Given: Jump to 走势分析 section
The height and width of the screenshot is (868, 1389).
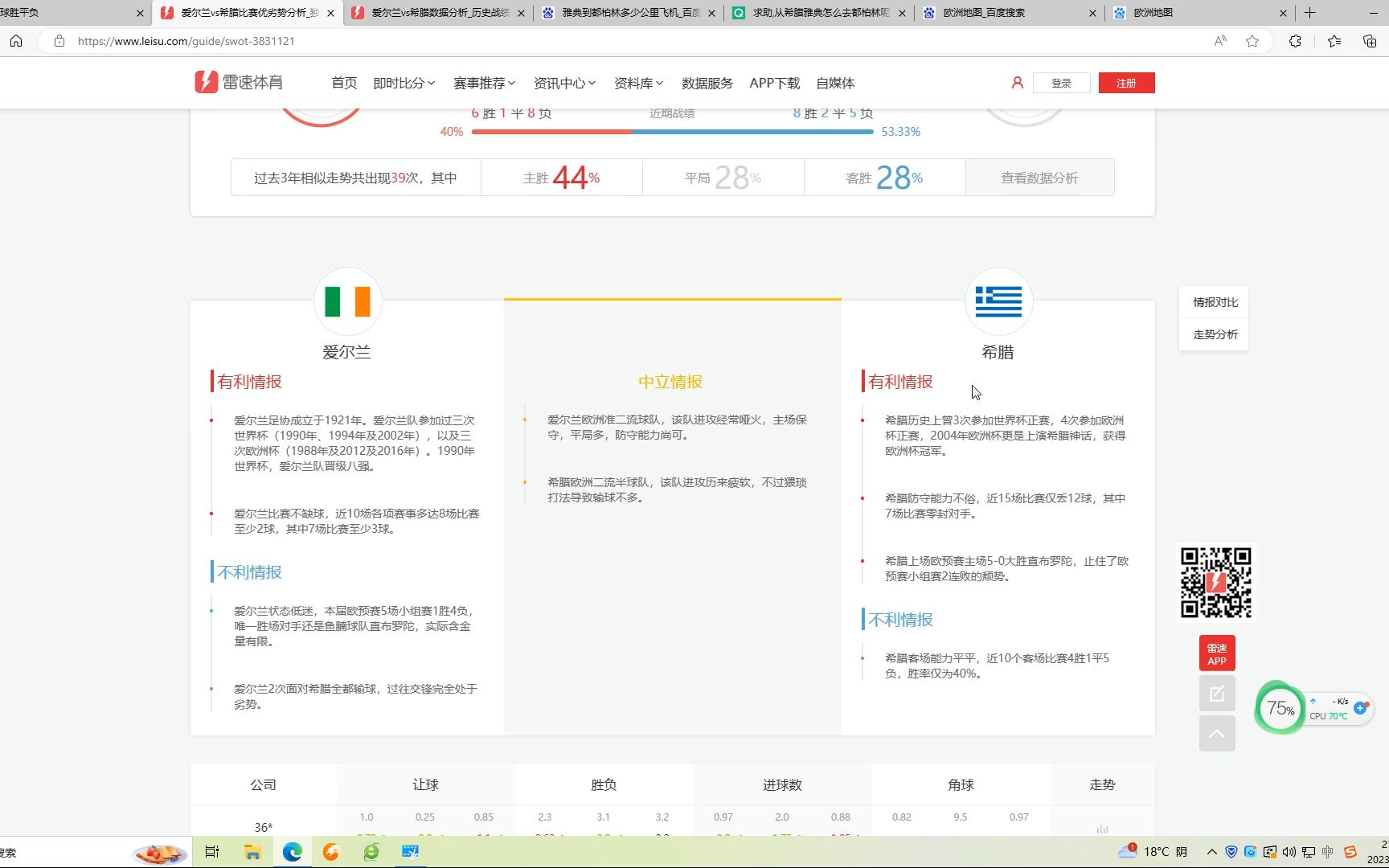Looking at the screenshot, I should click(x=1215, y=334).
